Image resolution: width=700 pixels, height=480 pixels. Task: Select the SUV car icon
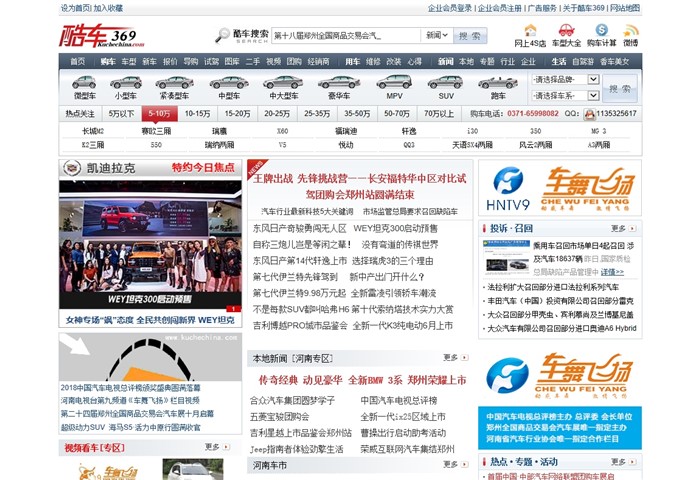click(x=446, y=82)
